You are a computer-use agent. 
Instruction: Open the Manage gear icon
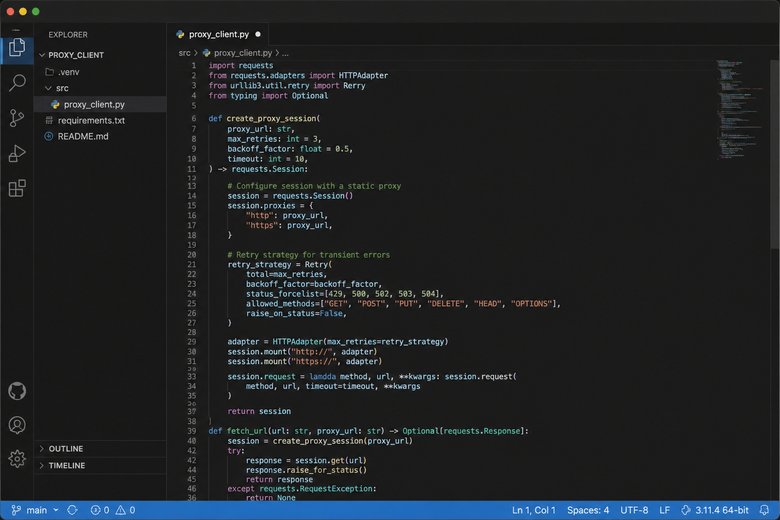[17, 459]
